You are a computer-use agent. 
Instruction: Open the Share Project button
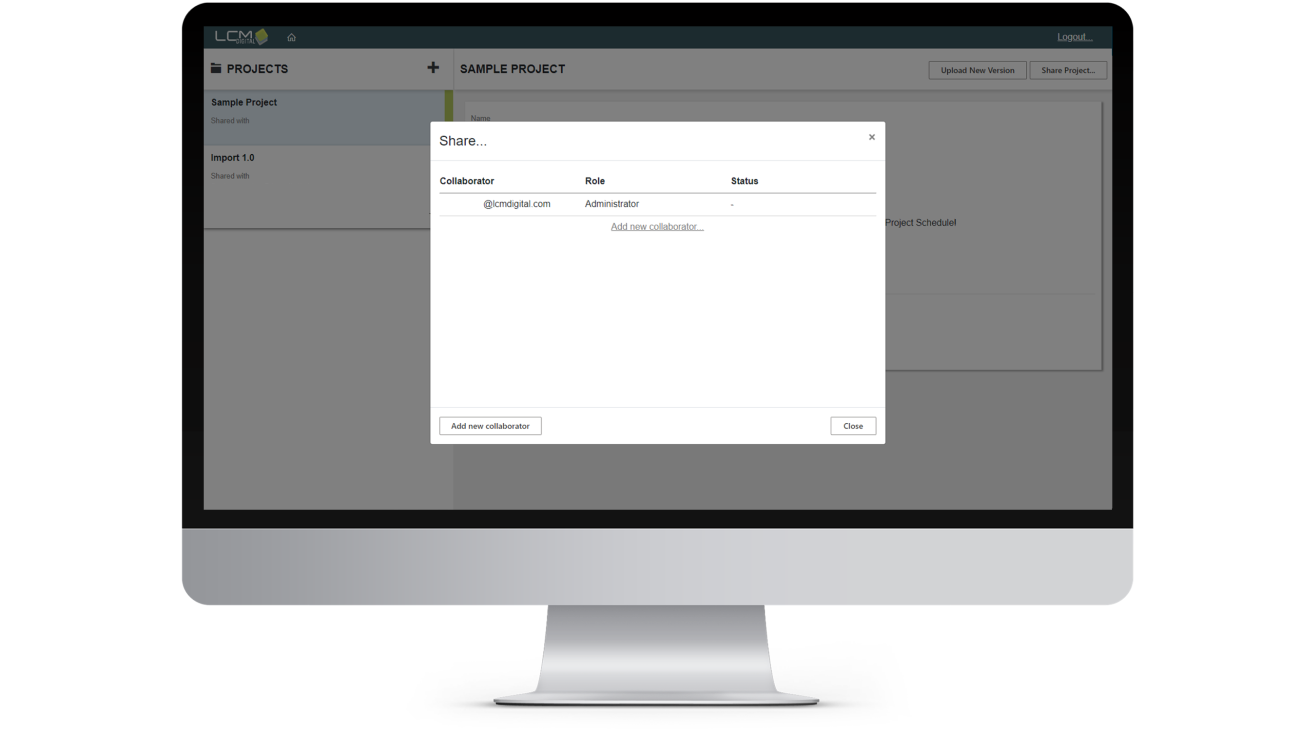tap(1068, 70)
